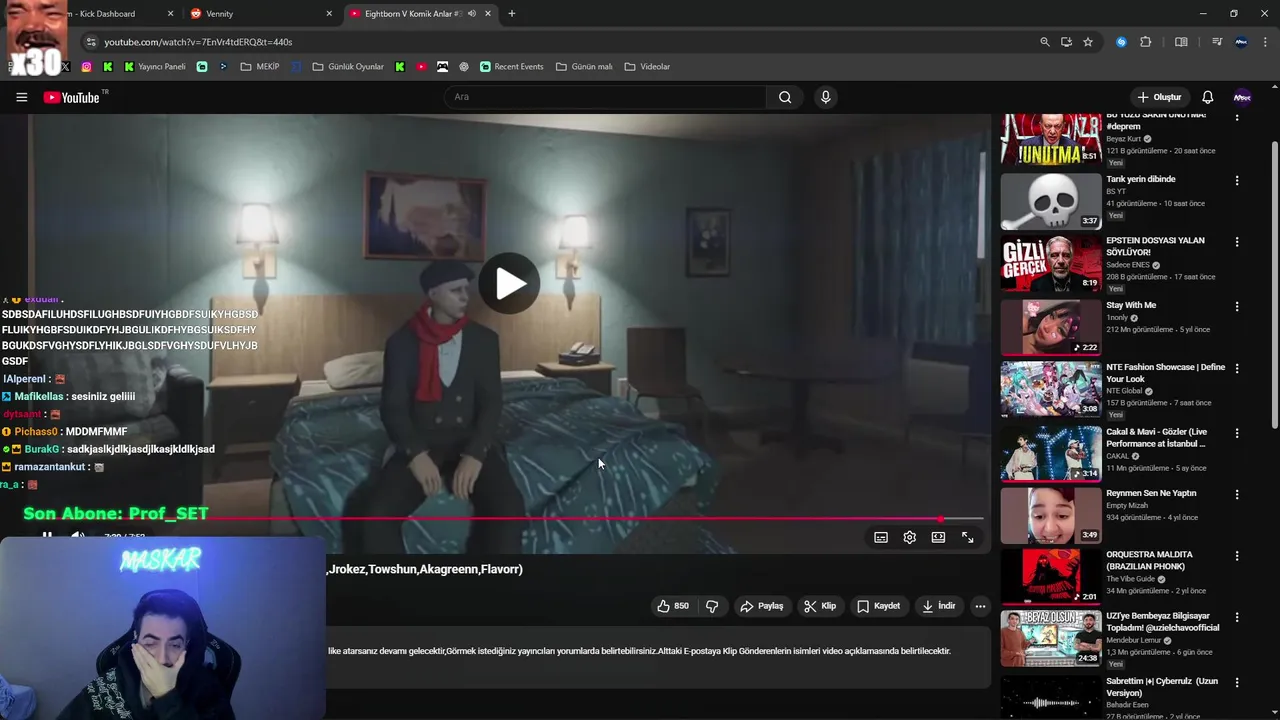Open a new browser tab
1280x720 pixels.
[512, 14]
